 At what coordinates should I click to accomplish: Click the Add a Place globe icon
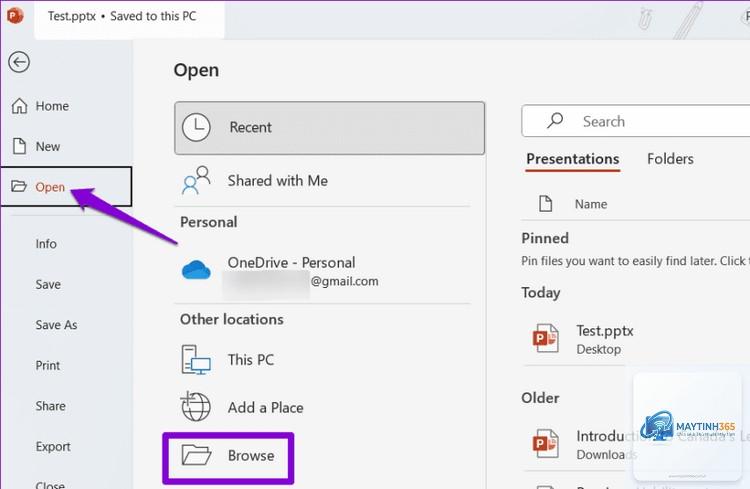pos(196,406)
